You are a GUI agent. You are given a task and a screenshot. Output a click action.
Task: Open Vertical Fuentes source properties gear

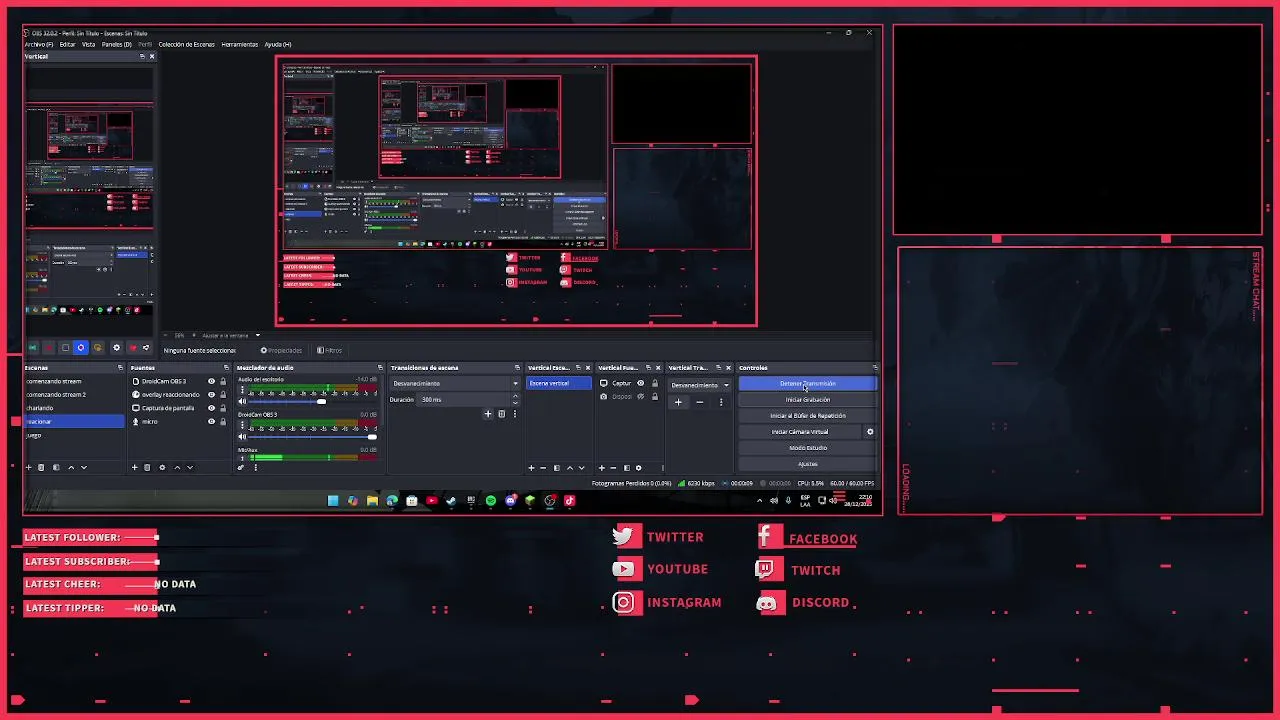(639, 468)
